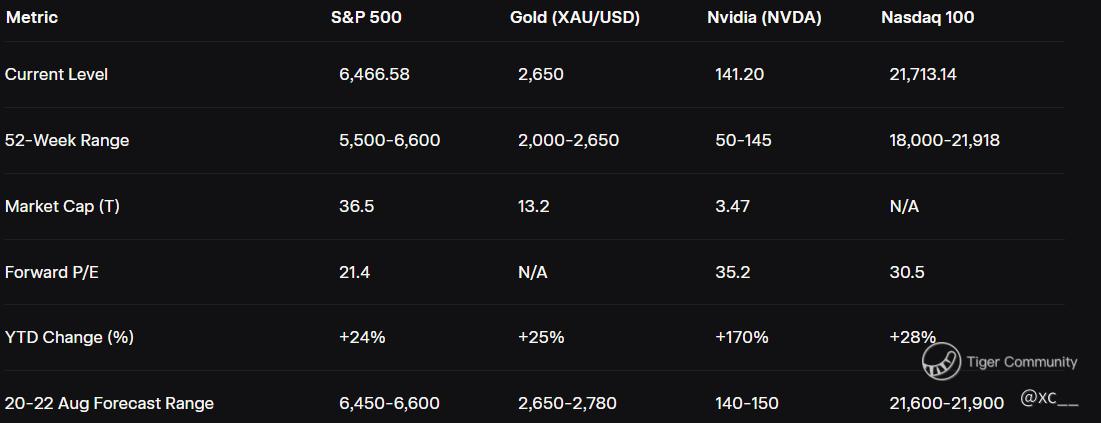Click the YTD Change (%) row label
This screenshot has height=423, width=1101.
click(x=69, y=337)
